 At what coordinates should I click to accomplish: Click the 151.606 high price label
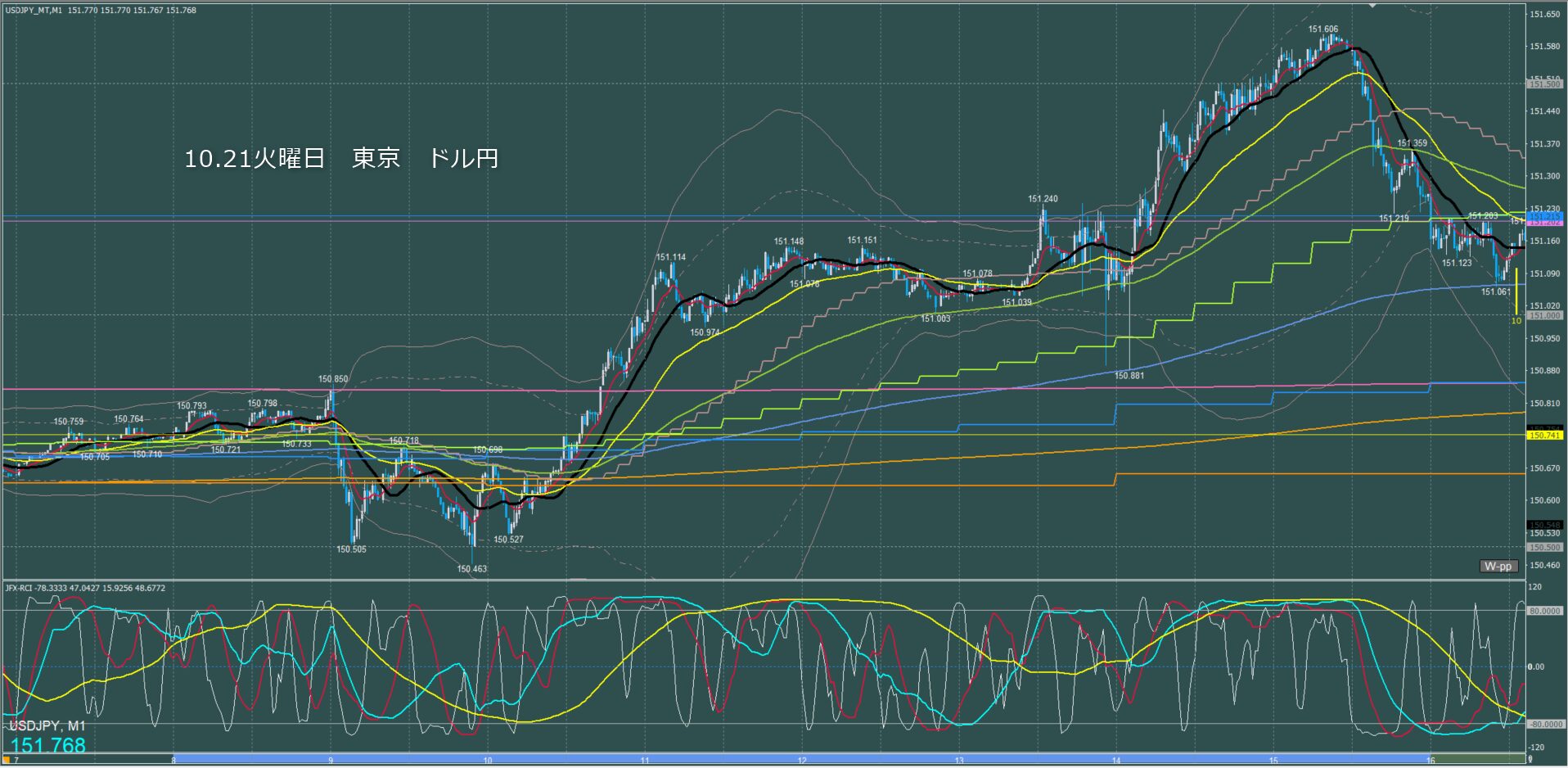[x=1322, y=29]
